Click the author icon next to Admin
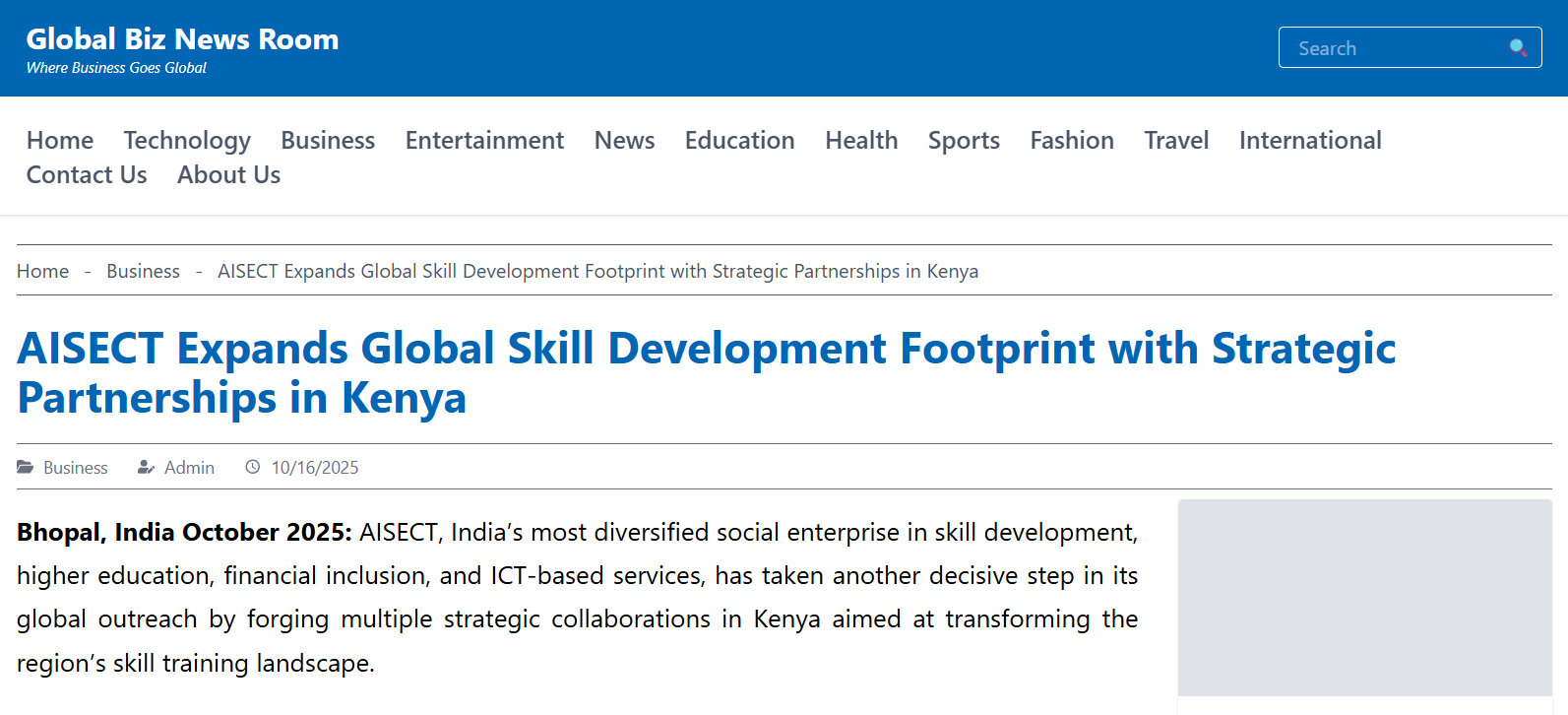The image size is (1568, 715). click(x=146, y=467)
